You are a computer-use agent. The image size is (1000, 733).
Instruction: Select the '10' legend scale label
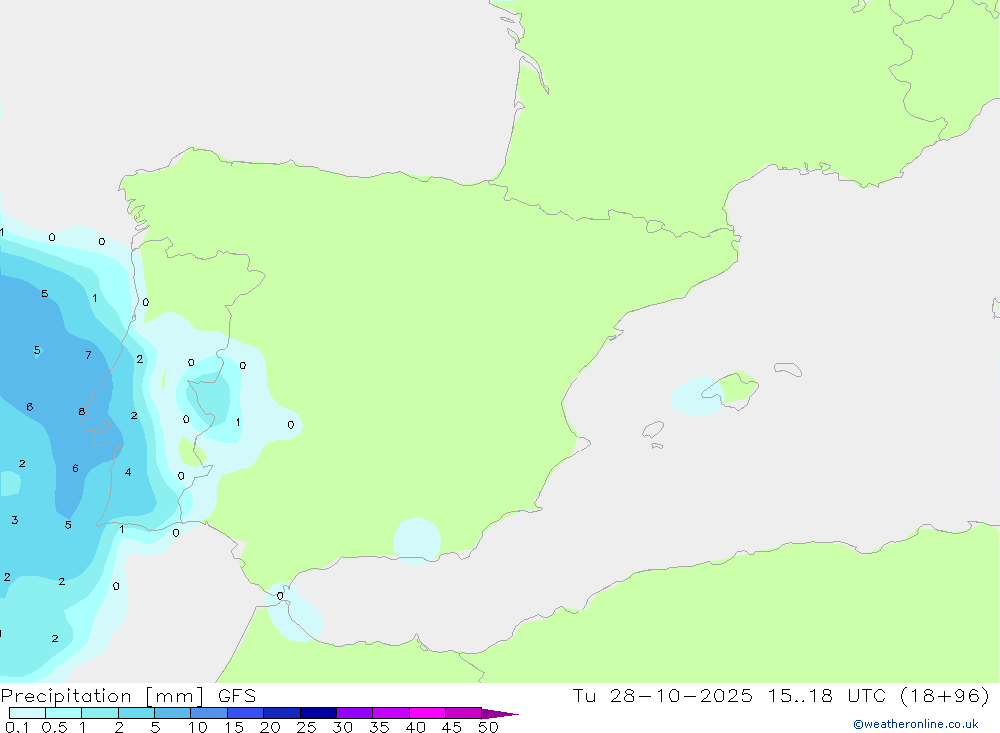[x=198, y=727]
